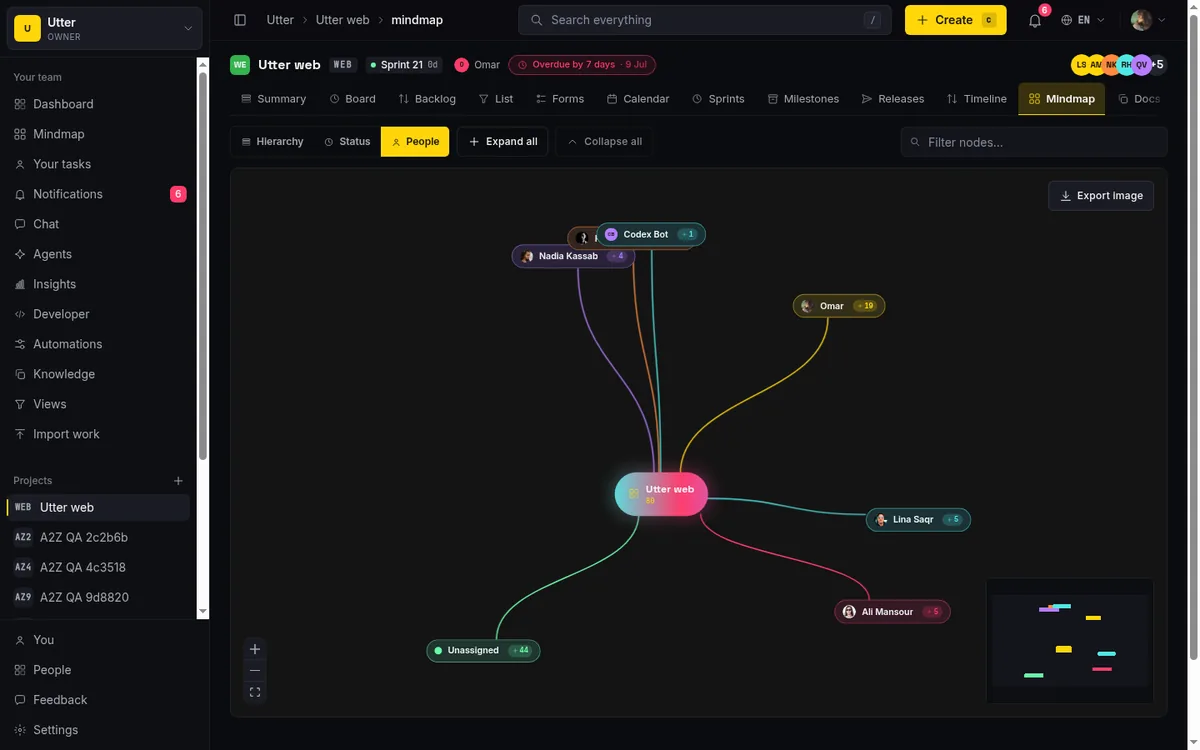1200x750 pixels.
Task: Open Chat page
Action: [x=100, y=224]
